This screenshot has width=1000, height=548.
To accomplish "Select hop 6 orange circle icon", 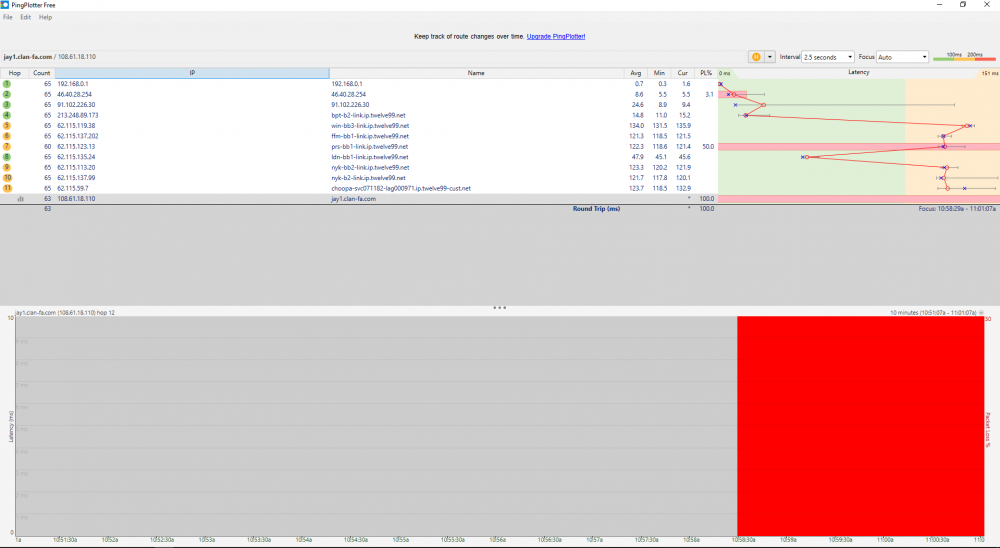I will (7, 136).
